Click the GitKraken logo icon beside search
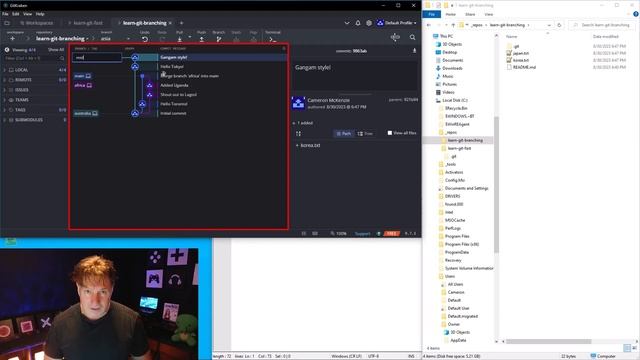The width and height of the screenshot is (640, 360). click(x=395, y=37)
